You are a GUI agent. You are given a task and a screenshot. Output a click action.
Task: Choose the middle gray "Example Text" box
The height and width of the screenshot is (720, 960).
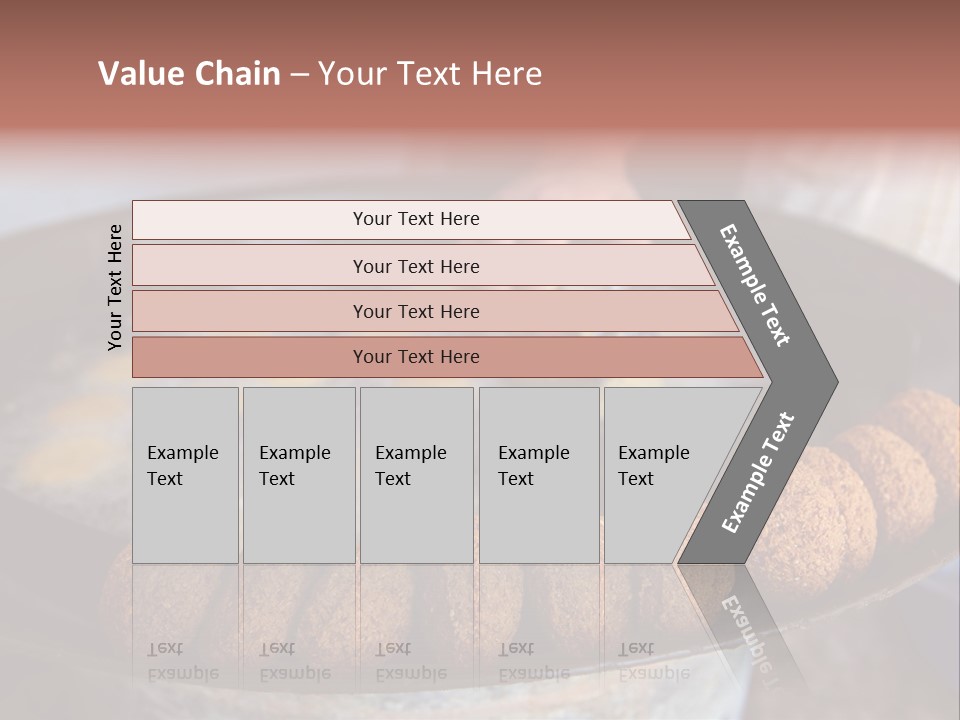[x=416, y=475]
